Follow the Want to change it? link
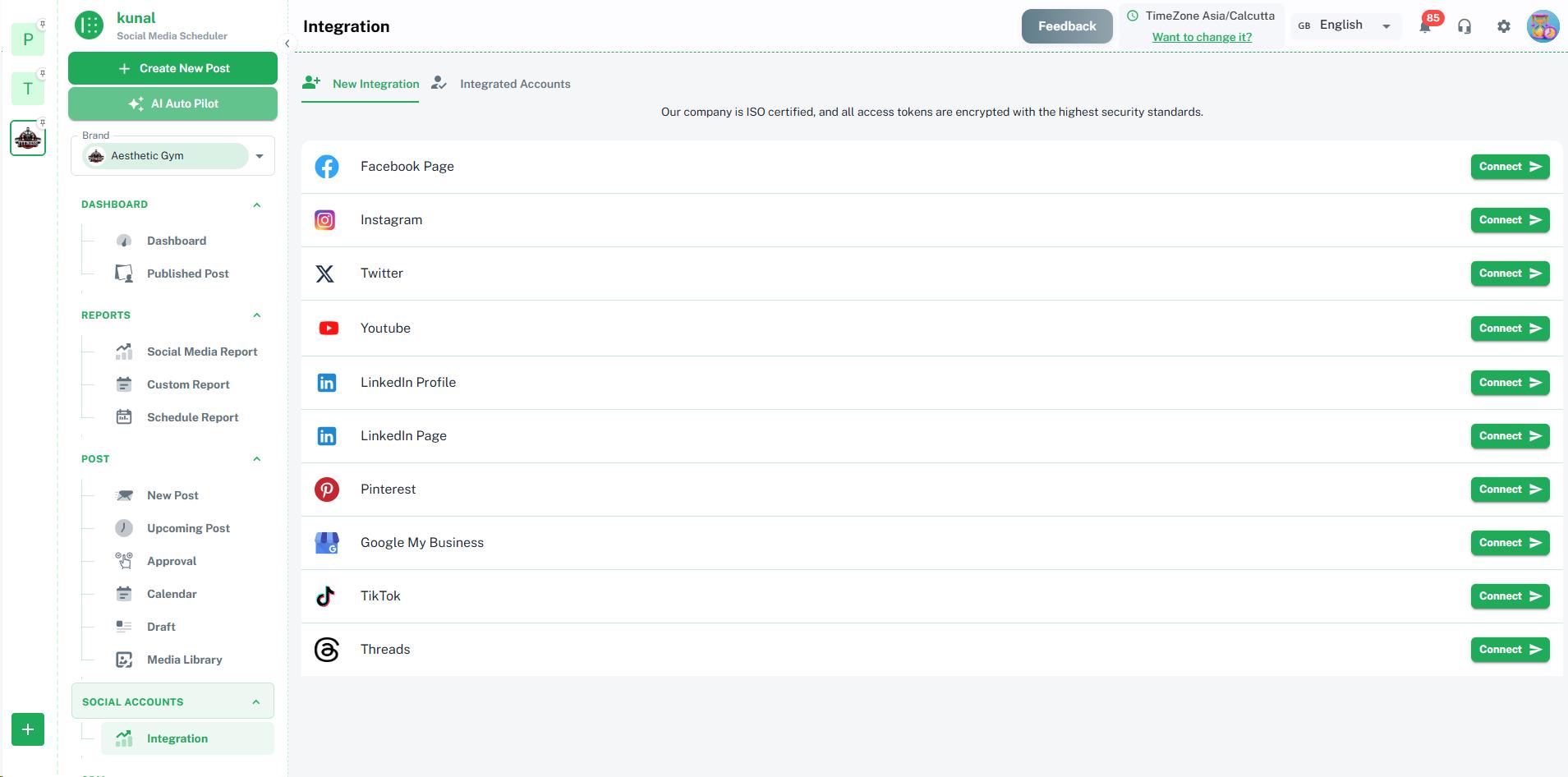The height and width of the screenshot is (777, 1568). pyautogui.click(x=1202, y=37)
